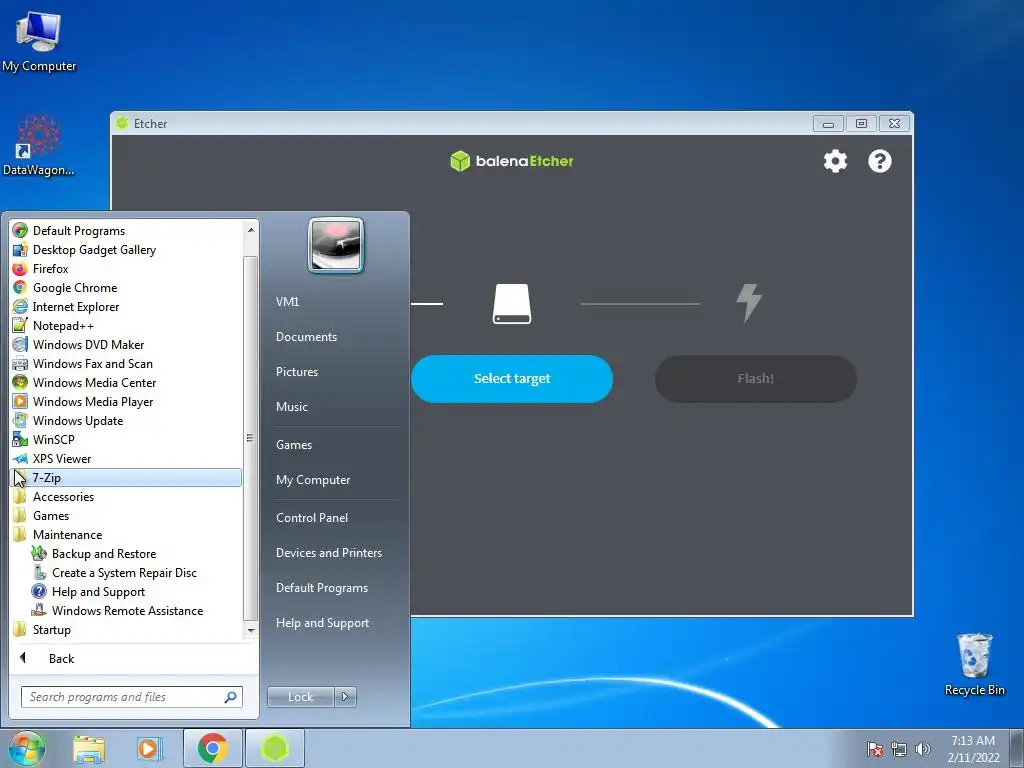The height and width of the screenshot is (768, 1024).
Task: Click the user account picture
Action: point(336,245)
